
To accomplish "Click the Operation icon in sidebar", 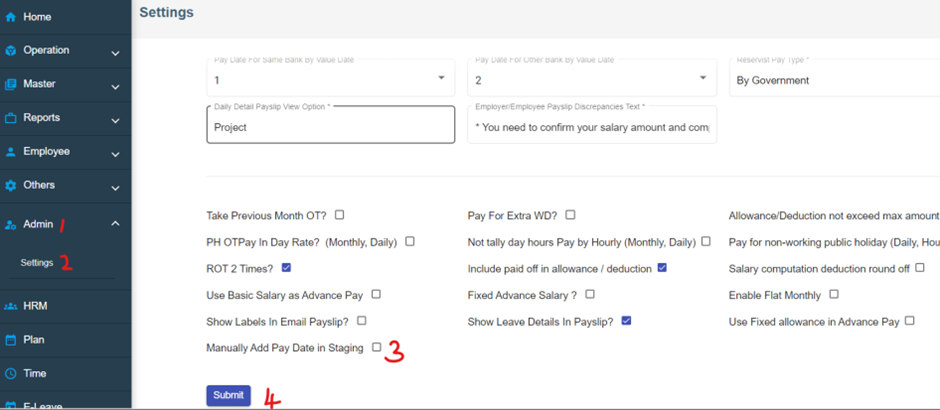I will 11,51.
